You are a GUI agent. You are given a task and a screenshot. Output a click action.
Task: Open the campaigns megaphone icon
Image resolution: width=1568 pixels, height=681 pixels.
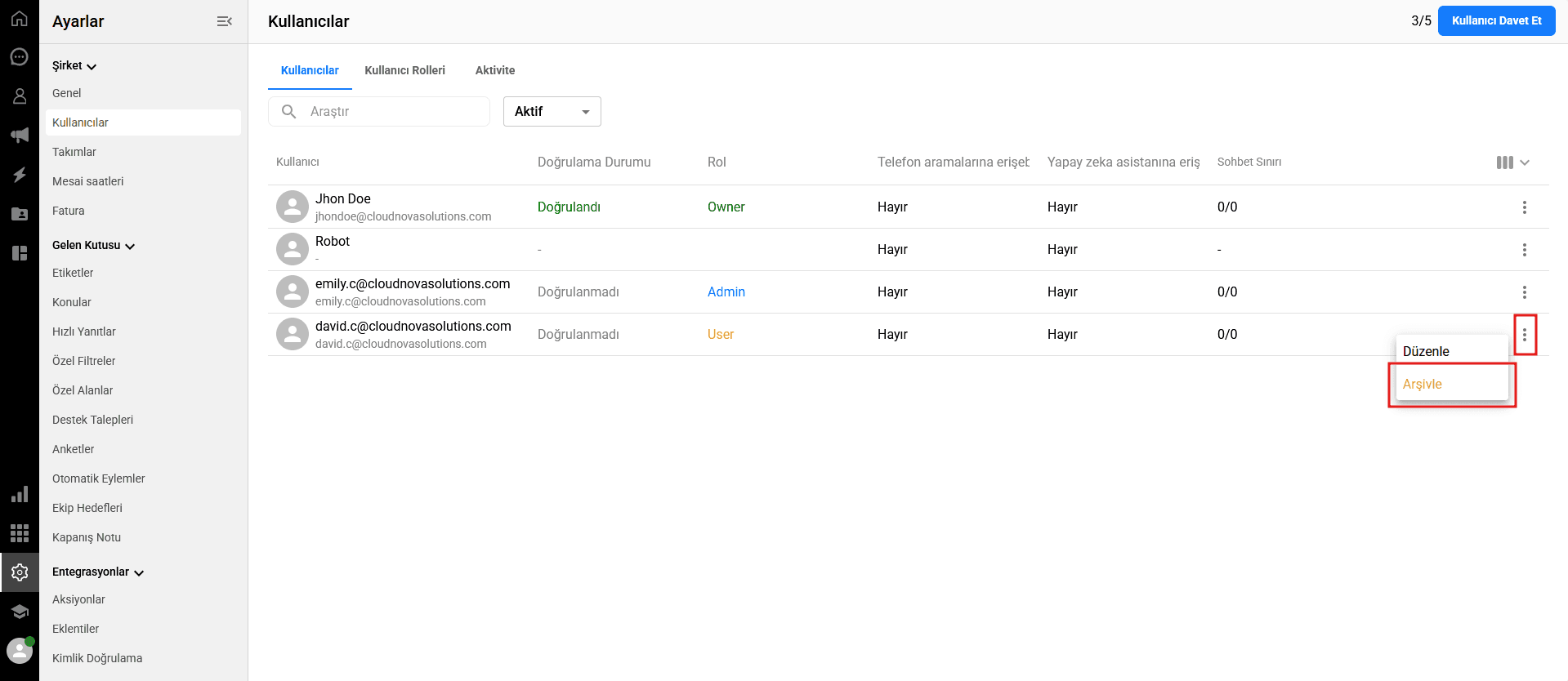coord(20,136)
